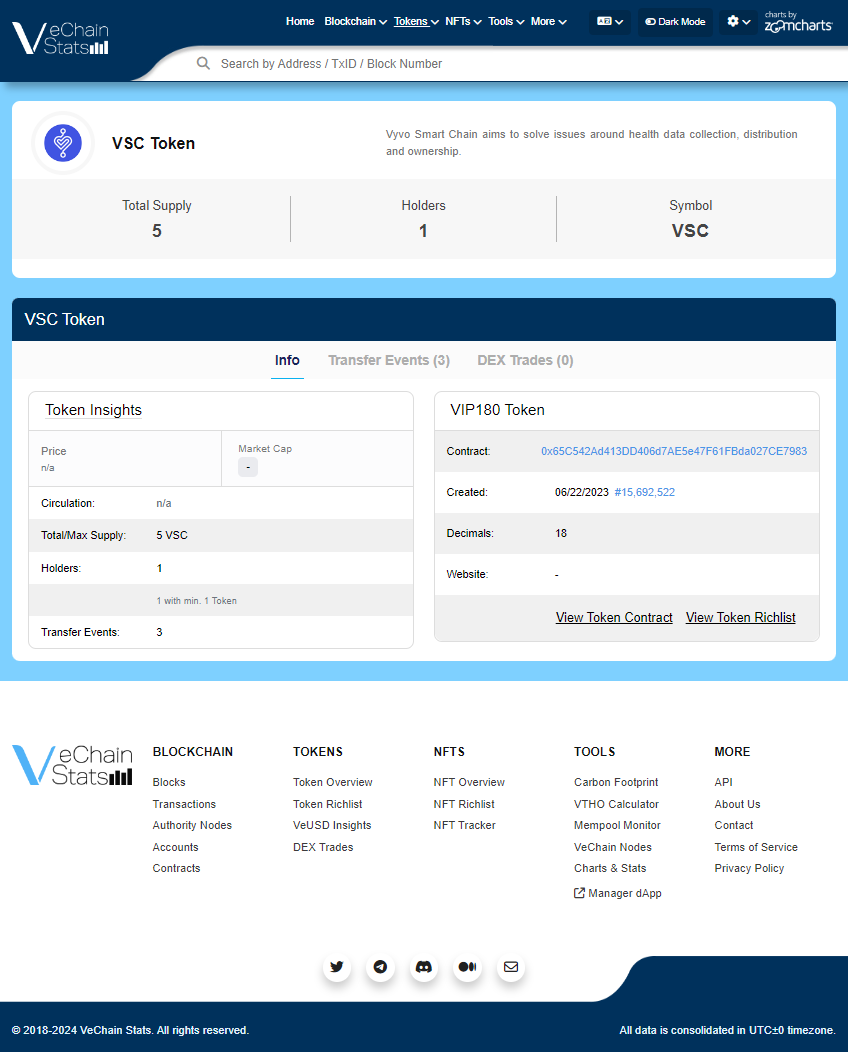
Task: Click View Token Richlist
Action: (x=741, y=618)
